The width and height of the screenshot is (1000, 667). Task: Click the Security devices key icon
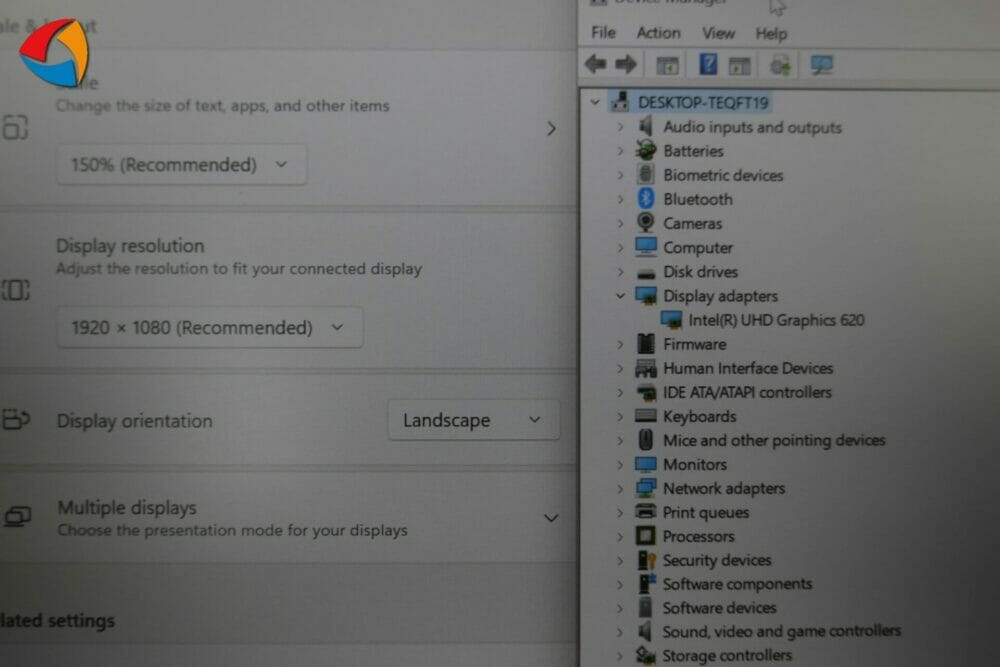tap(646, 560)
